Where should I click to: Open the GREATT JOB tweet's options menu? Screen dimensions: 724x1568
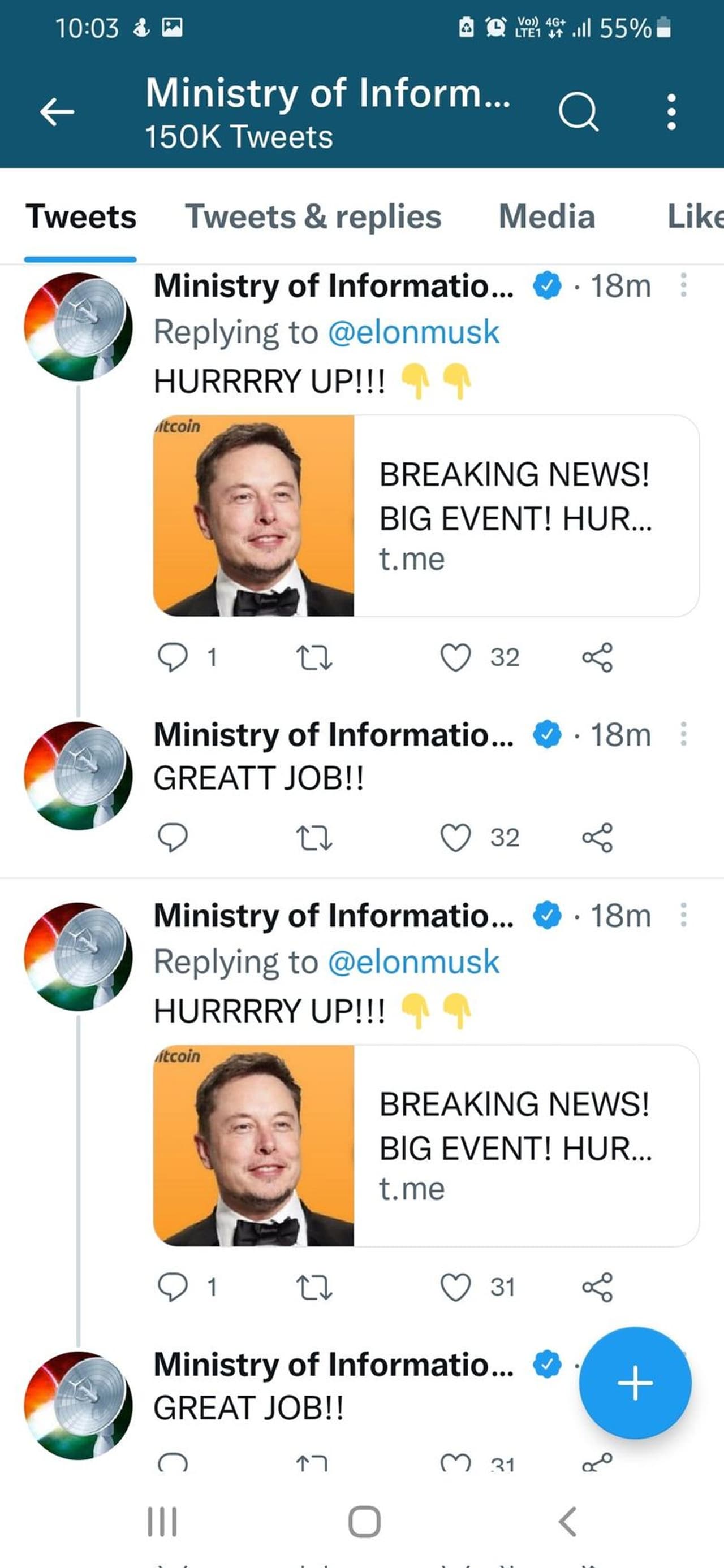[683, 734]
